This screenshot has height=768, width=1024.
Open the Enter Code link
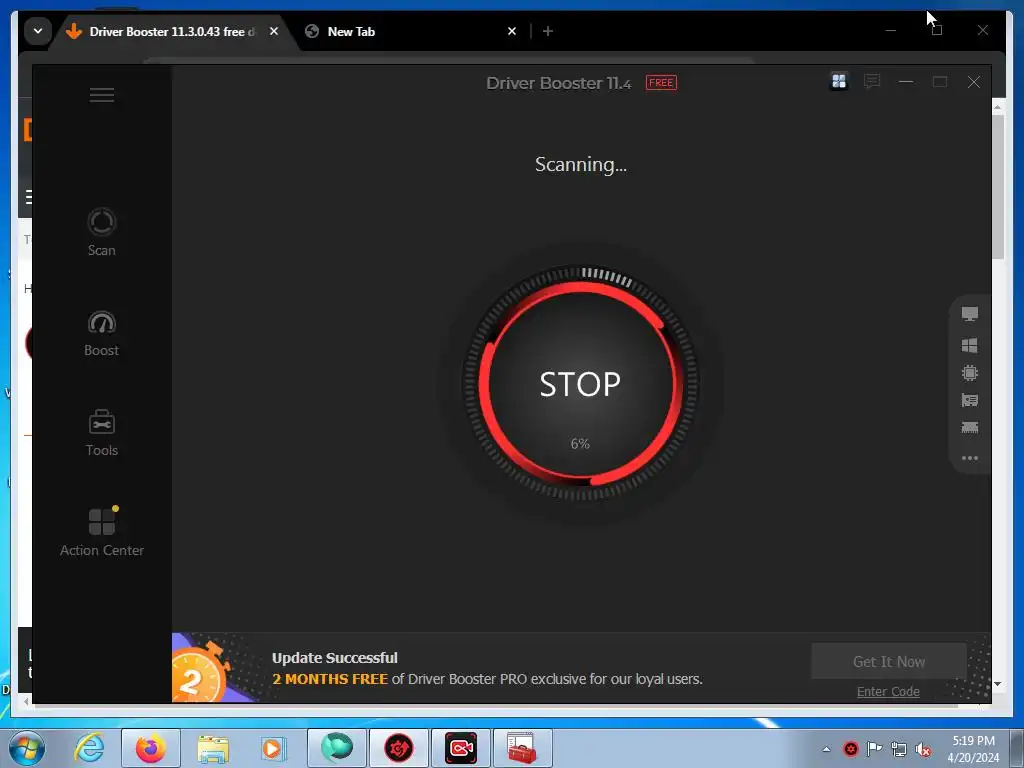click(888, 692)
